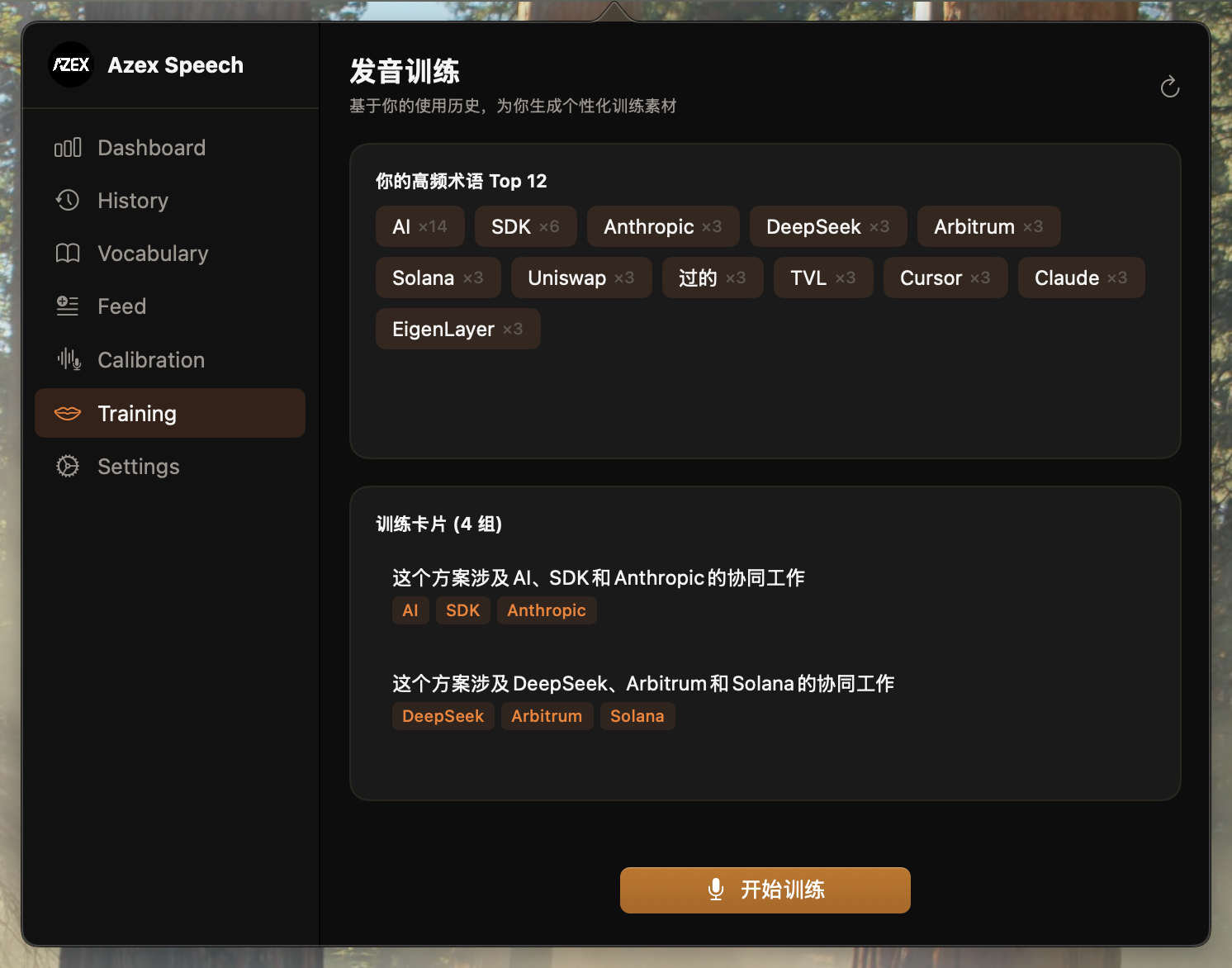1232x968 pixels.
Task: Click the TVL ×3 term chip
Action: [x=823, y=278]
